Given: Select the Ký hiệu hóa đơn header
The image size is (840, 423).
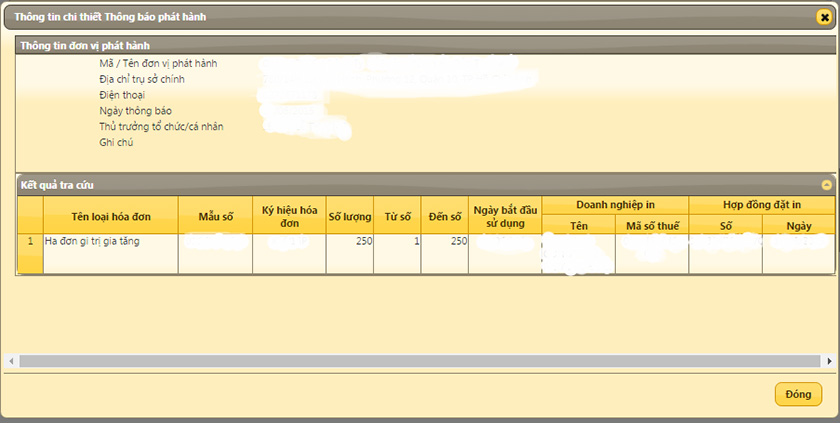Looking at the screenshot, I should (x=289, y=216).
